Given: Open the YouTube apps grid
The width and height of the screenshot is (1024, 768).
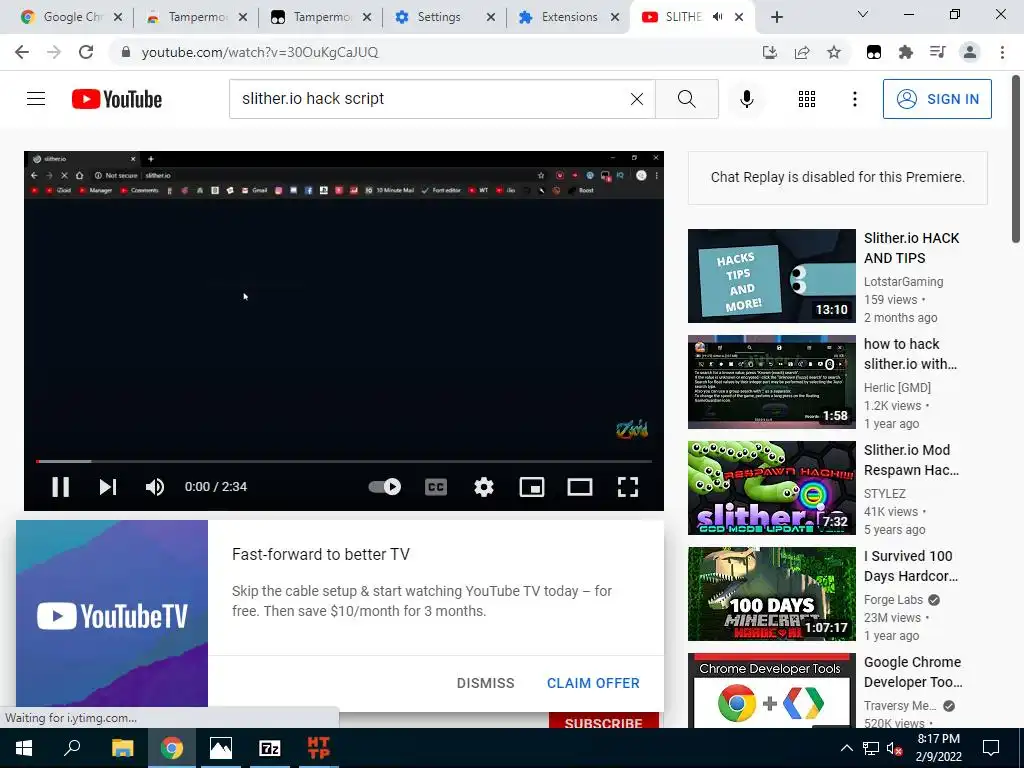Looking at the screenshot, I should coord(807,99).
